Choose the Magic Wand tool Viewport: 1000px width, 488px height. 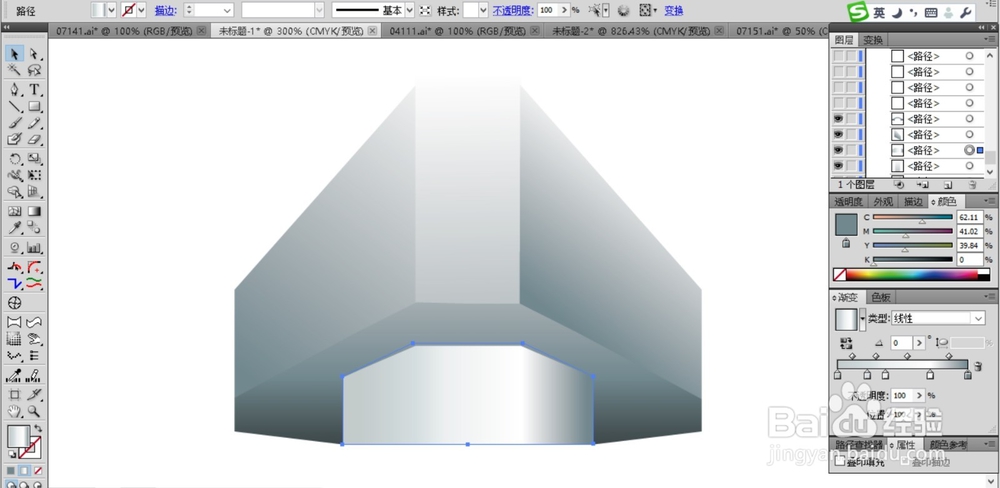[x=14, y=70]
